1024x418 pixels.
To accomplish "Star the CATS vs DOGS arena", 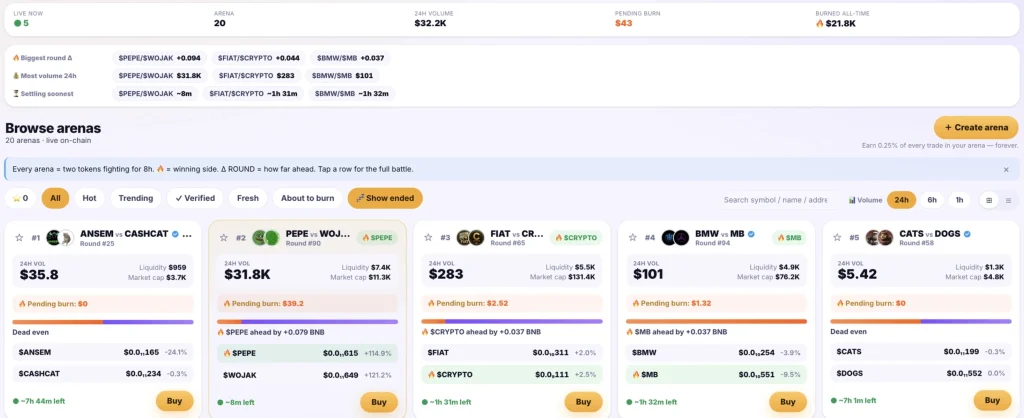I will click(837, 237).
